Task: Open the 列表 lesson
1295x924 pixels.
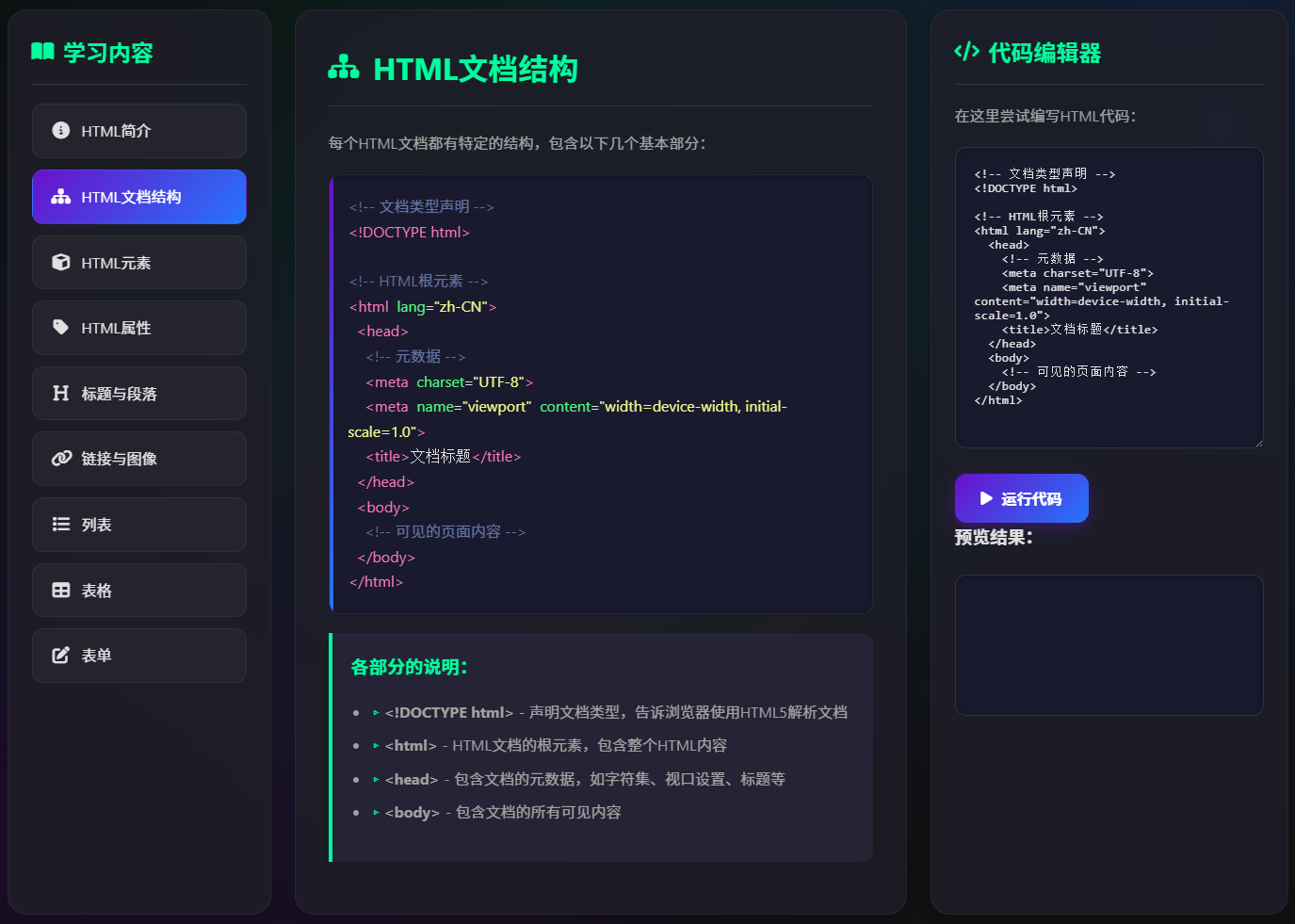Action: click(x=139, y=525)
